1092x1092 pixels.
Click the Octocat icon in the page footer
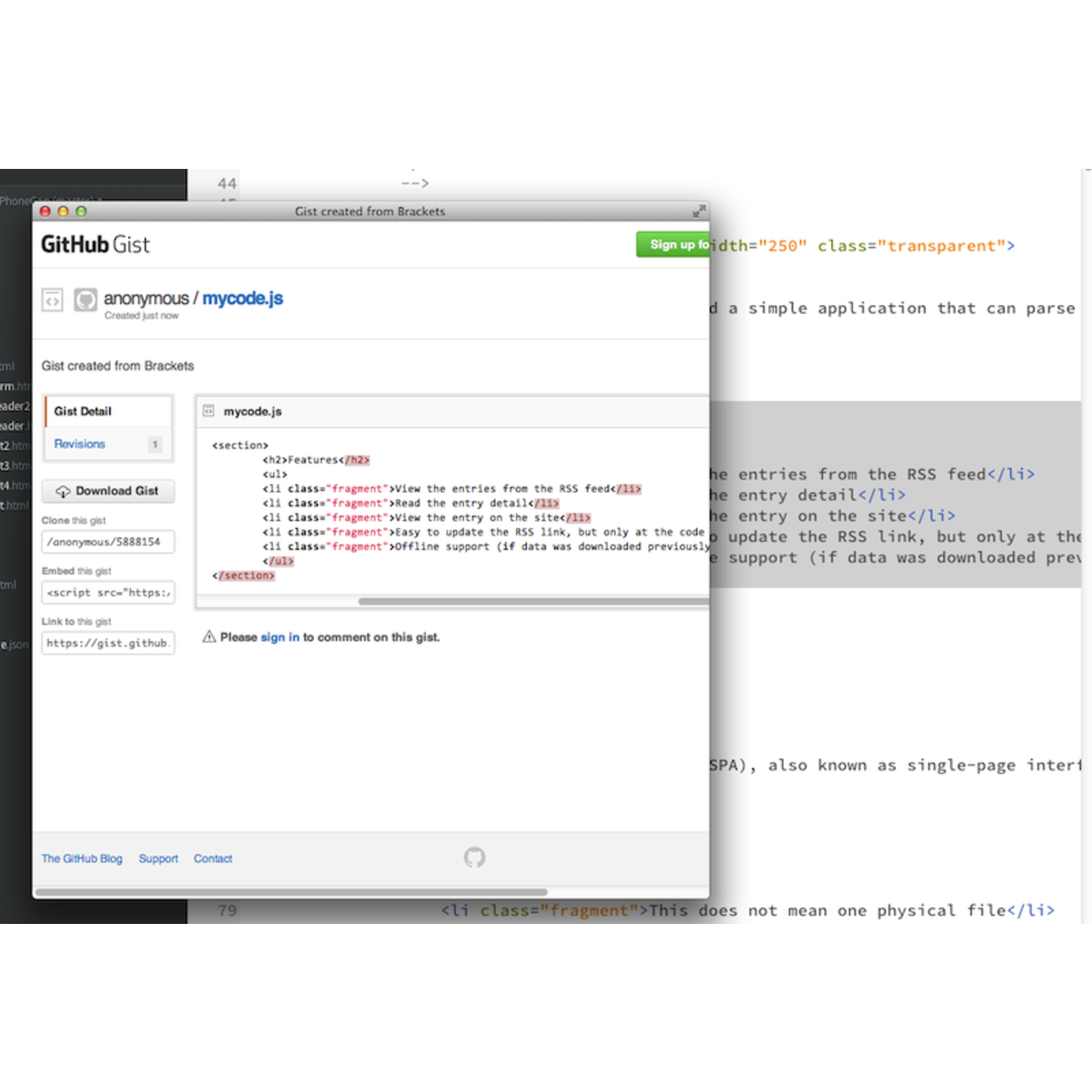[476, 857]
